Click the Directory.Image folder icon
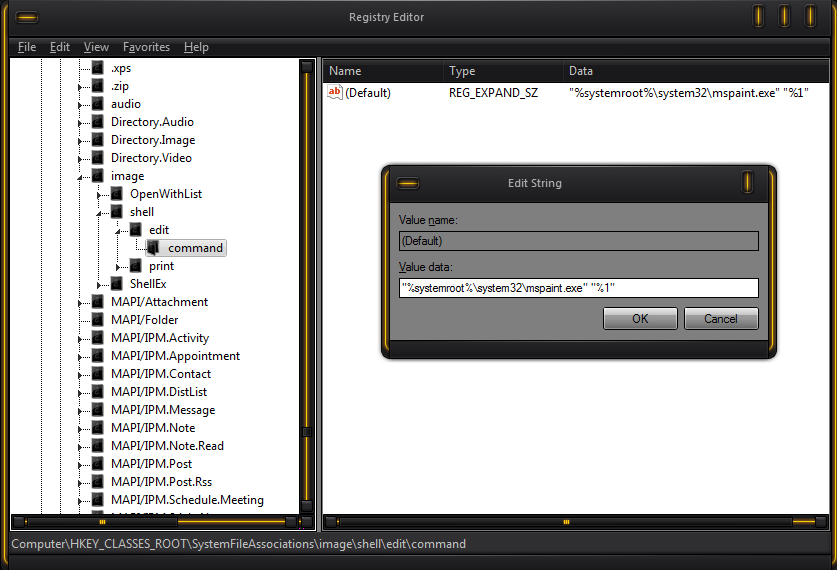837x570 pixels. tap(98, 140)
